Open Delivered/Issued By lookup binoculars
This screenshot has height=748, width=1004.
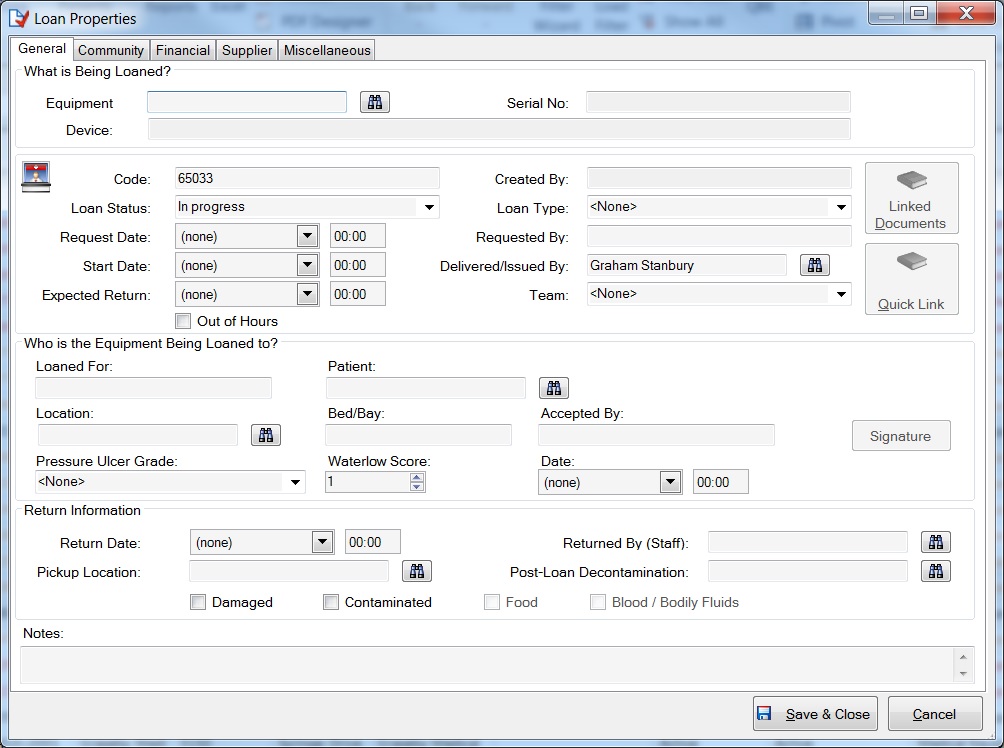point(814,265)
